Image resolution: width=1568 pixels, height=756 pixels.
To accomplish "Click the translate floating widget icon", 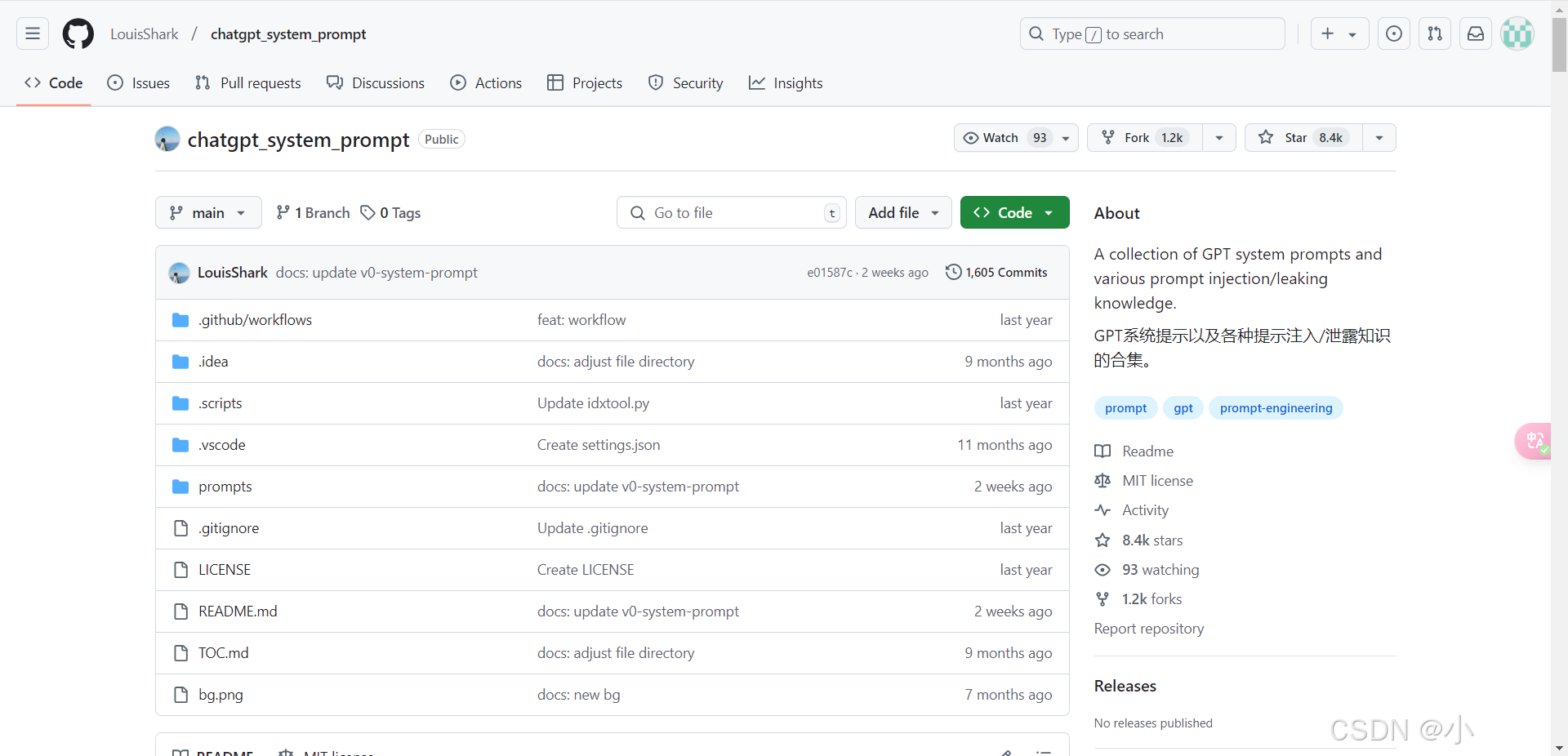I will (x=1534, y=441).
